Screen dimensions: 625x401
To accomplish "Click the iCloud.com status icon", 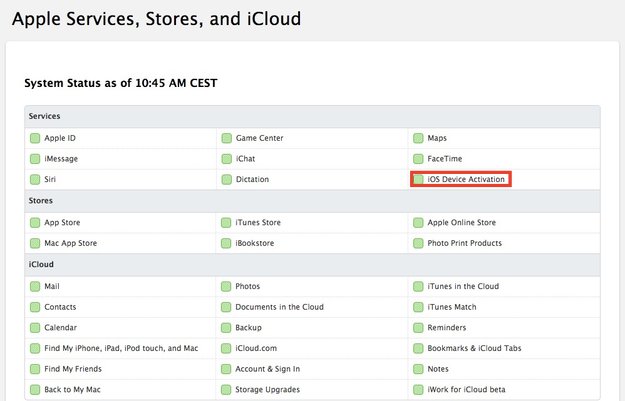I will 226,348.
